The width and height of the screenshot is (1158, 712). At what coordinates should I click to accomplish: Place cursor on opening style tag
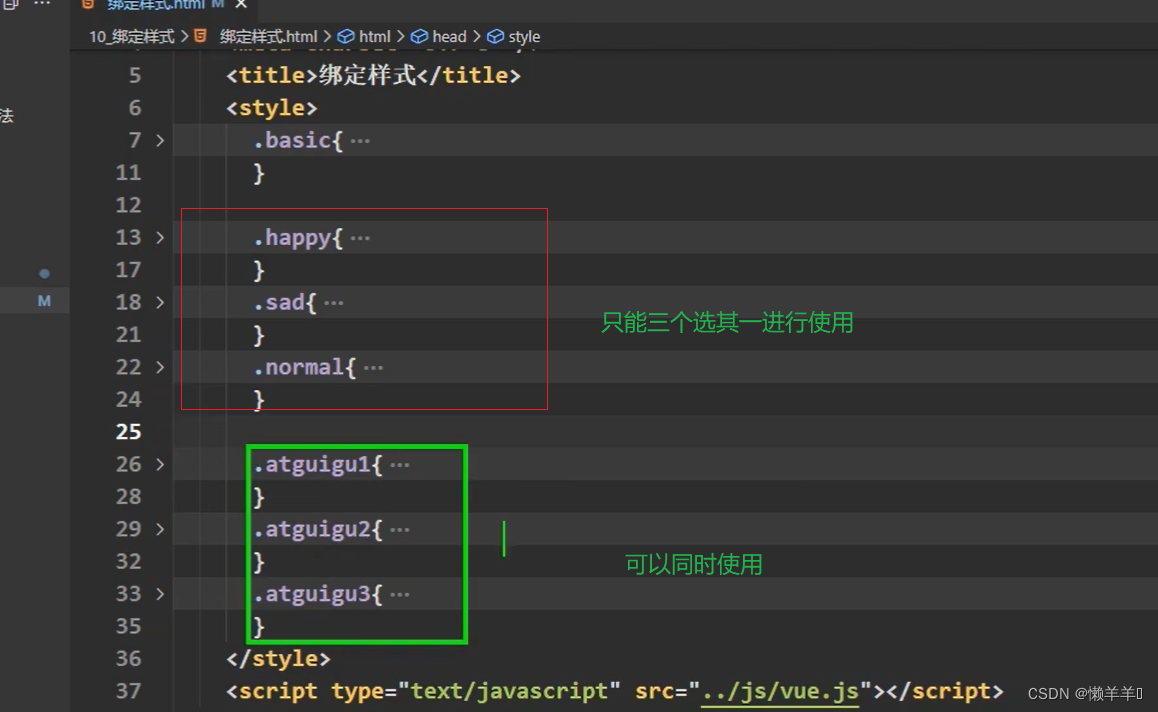(271, 108)
